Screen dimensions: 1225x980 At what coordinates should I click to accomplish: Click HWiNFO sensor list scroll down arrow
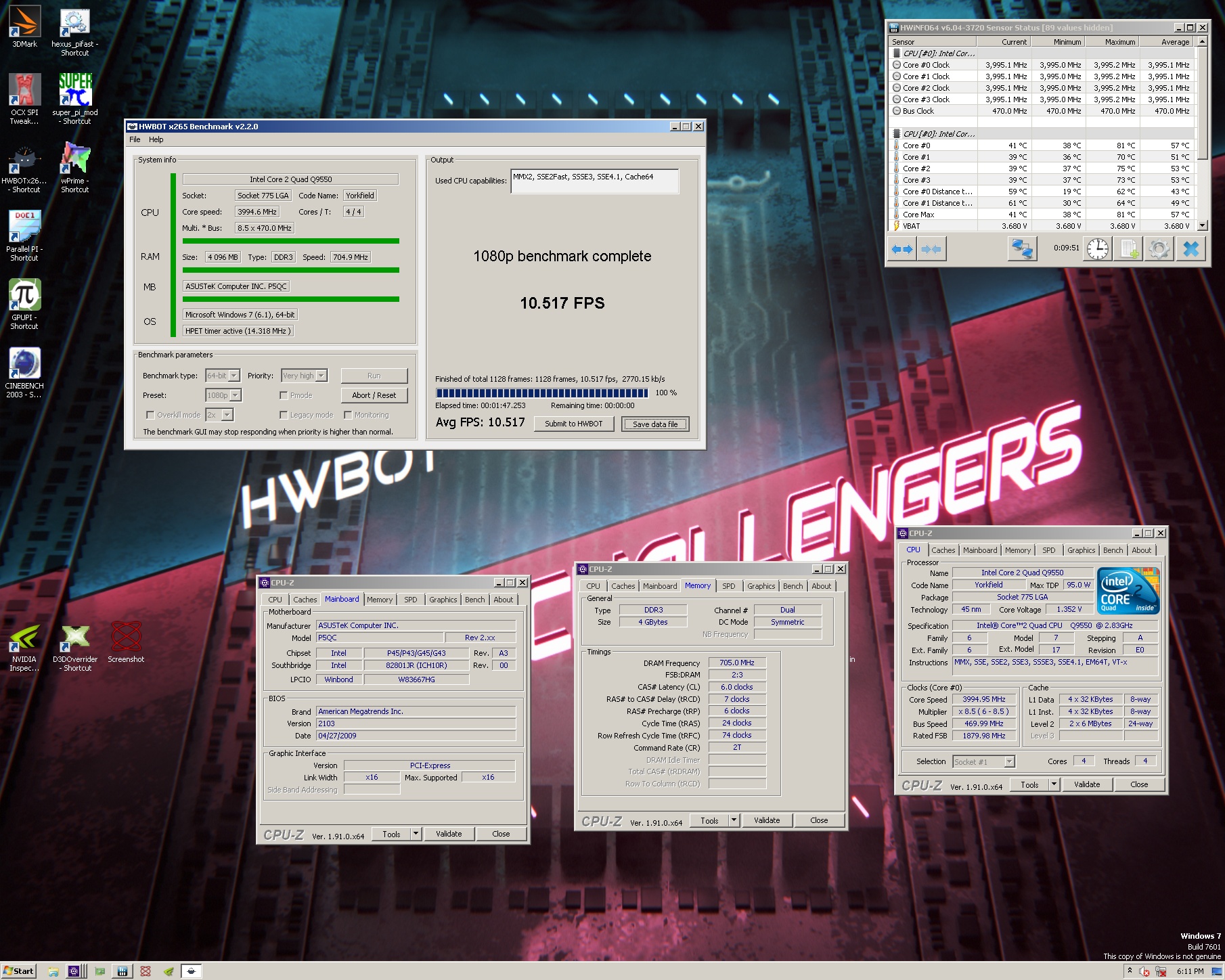coord(1202,226)
